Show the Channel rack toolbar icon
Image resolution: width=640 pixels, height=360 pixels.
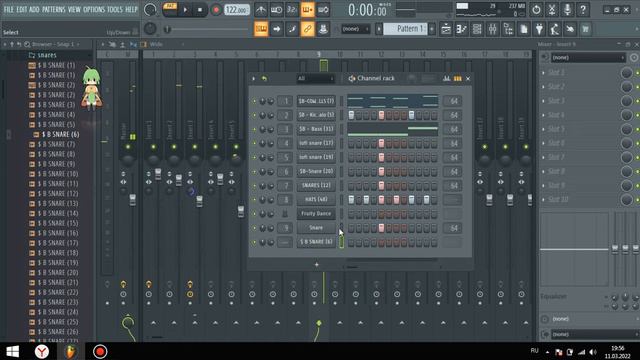(477, 29)
